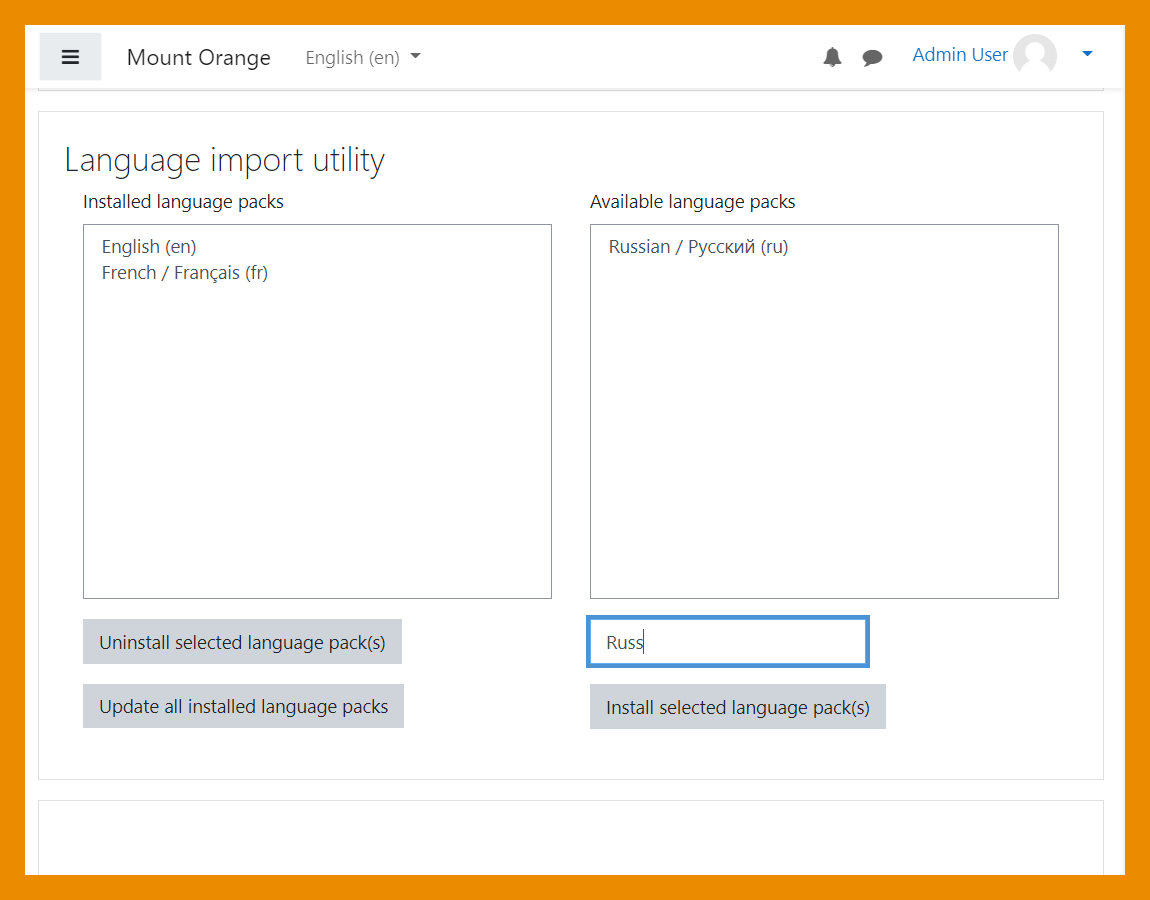Expand the English (en) language menu
This screenshot has width=1150, height=900.
click(362, 57)
